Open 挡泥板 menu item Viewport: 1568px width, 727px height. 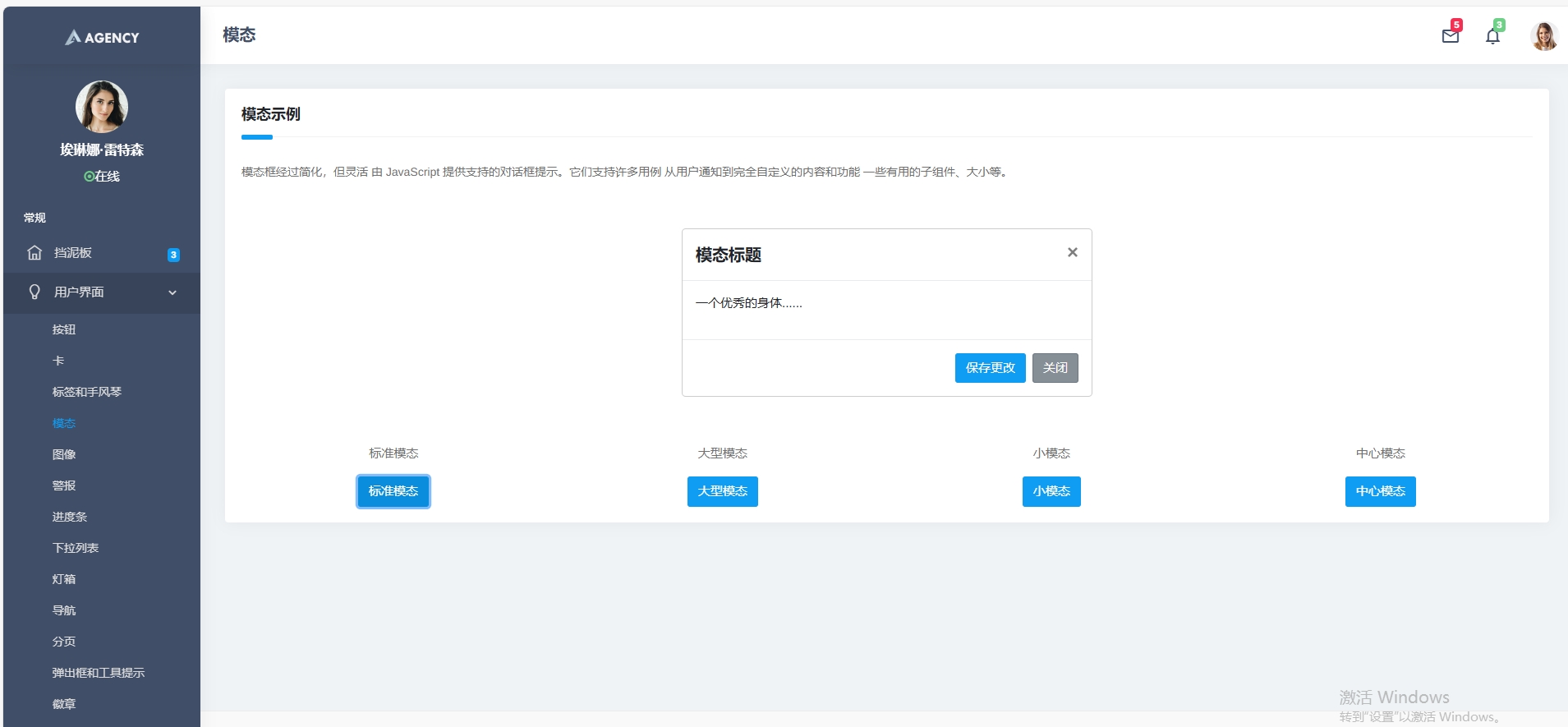[x=102, y=253]
